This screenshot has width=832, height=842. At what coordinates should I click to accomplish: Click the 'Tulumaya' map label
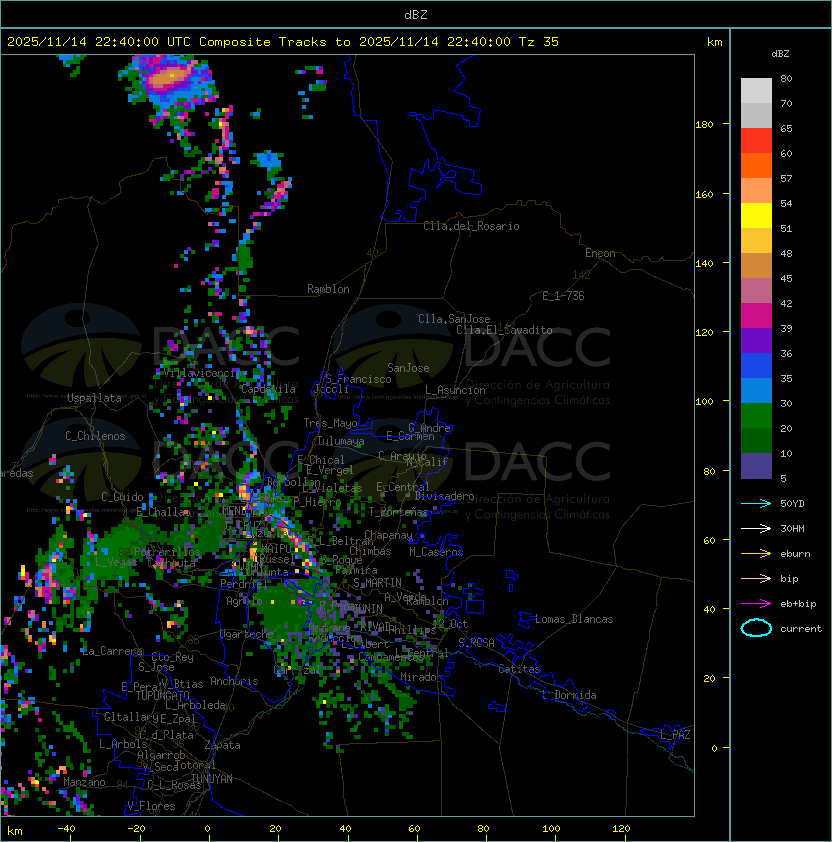(341, 441)
